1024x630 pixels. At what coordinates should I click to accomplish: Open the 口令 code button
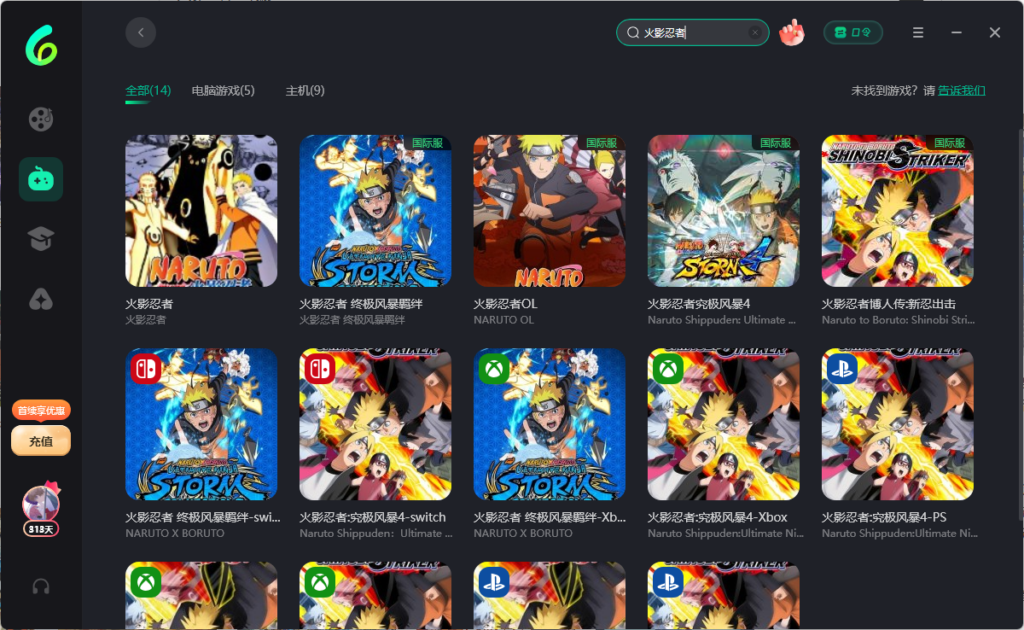click(x=853, y=33)
